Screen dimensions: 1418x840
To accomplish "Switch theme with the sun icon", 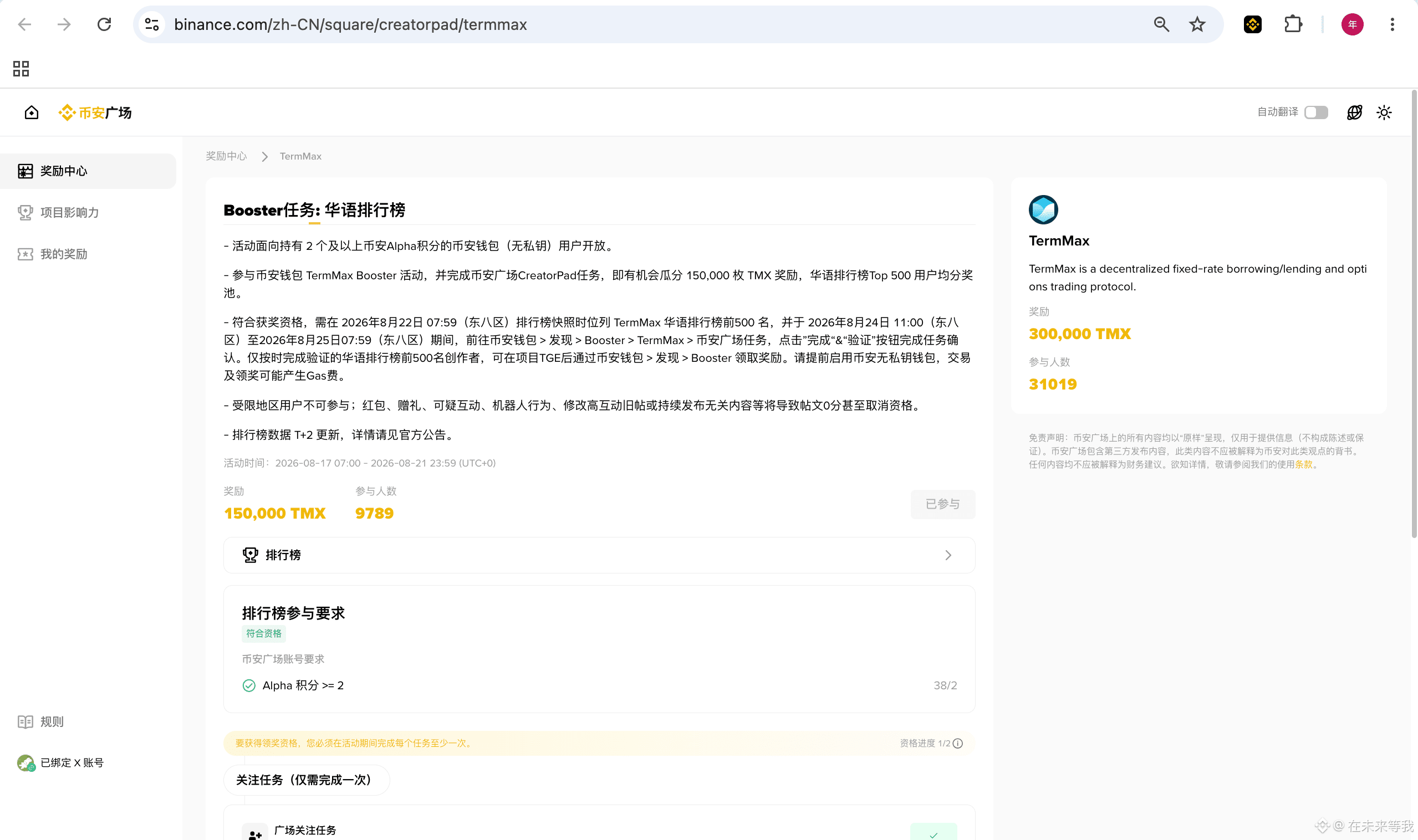I will 1384,112.
